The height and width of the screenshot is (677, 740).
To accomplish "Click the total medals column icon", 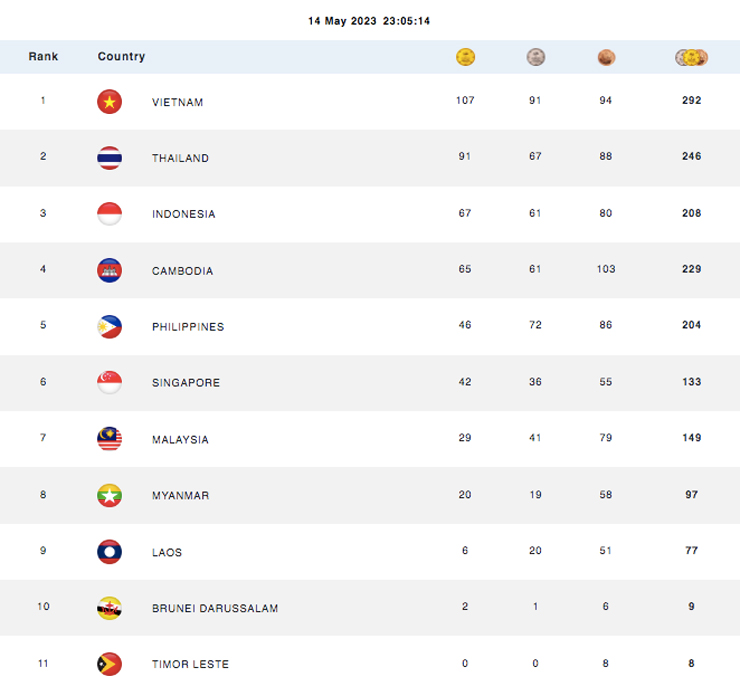I will click(x=691, y=57).
